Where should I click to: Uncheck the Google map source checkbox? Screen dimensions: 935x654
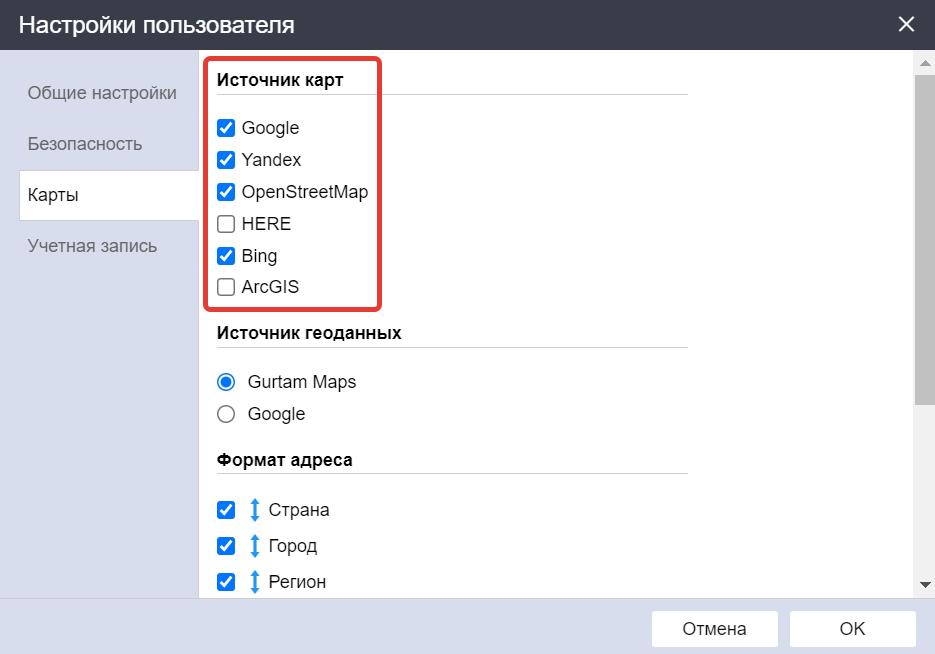(226, 128)
